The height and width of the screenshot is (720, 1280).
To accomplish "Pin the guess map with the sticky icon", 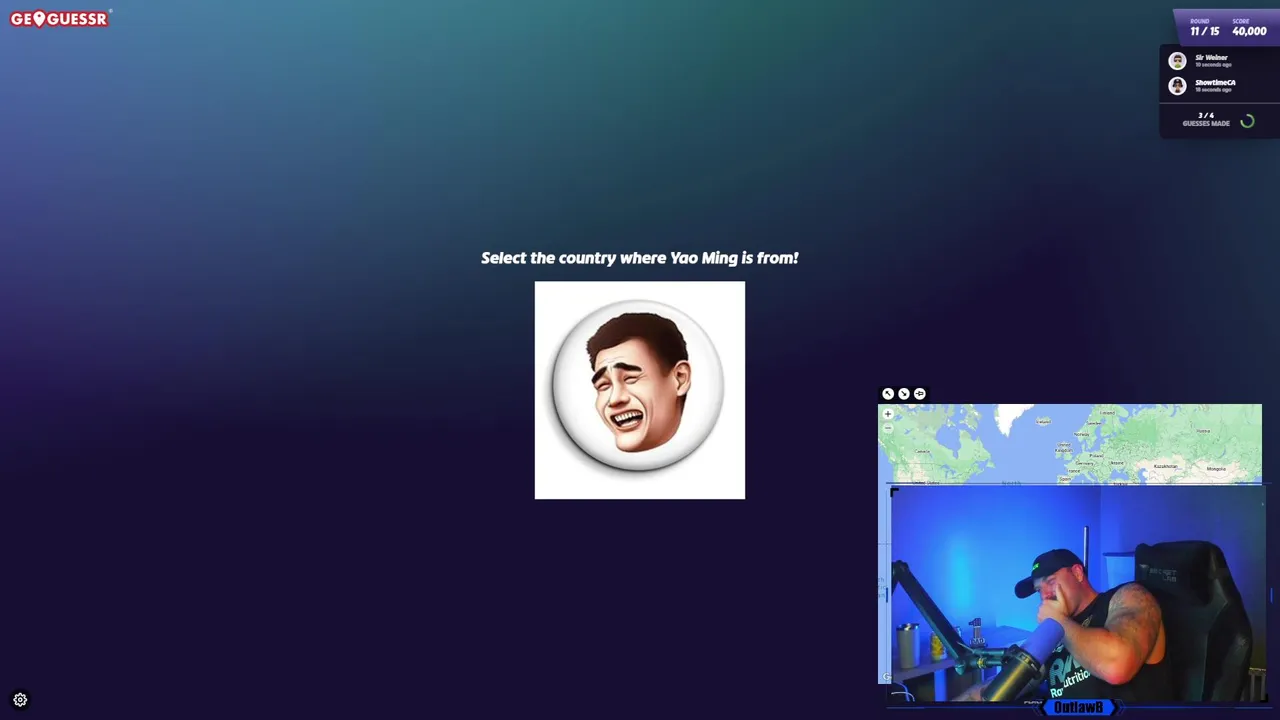I will 920,394.
